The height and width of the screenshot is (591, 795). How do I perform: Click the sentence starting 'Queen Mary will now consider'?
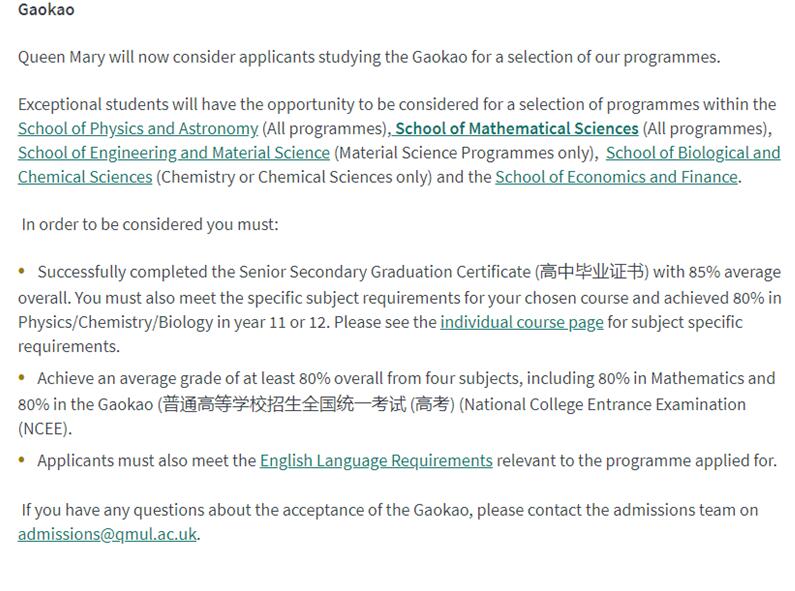[x=368, y=57]
